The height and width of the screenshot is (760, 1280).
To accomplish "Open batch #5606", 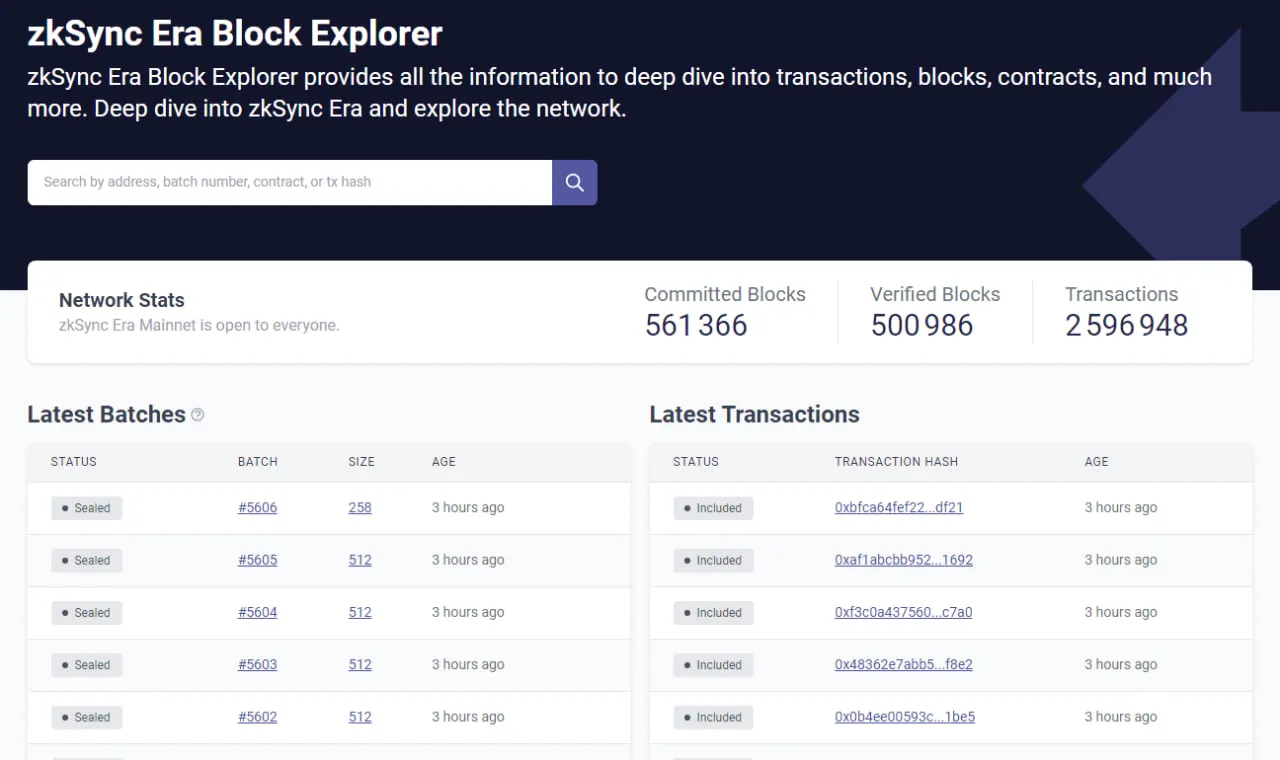I will [x=257, y=508].
